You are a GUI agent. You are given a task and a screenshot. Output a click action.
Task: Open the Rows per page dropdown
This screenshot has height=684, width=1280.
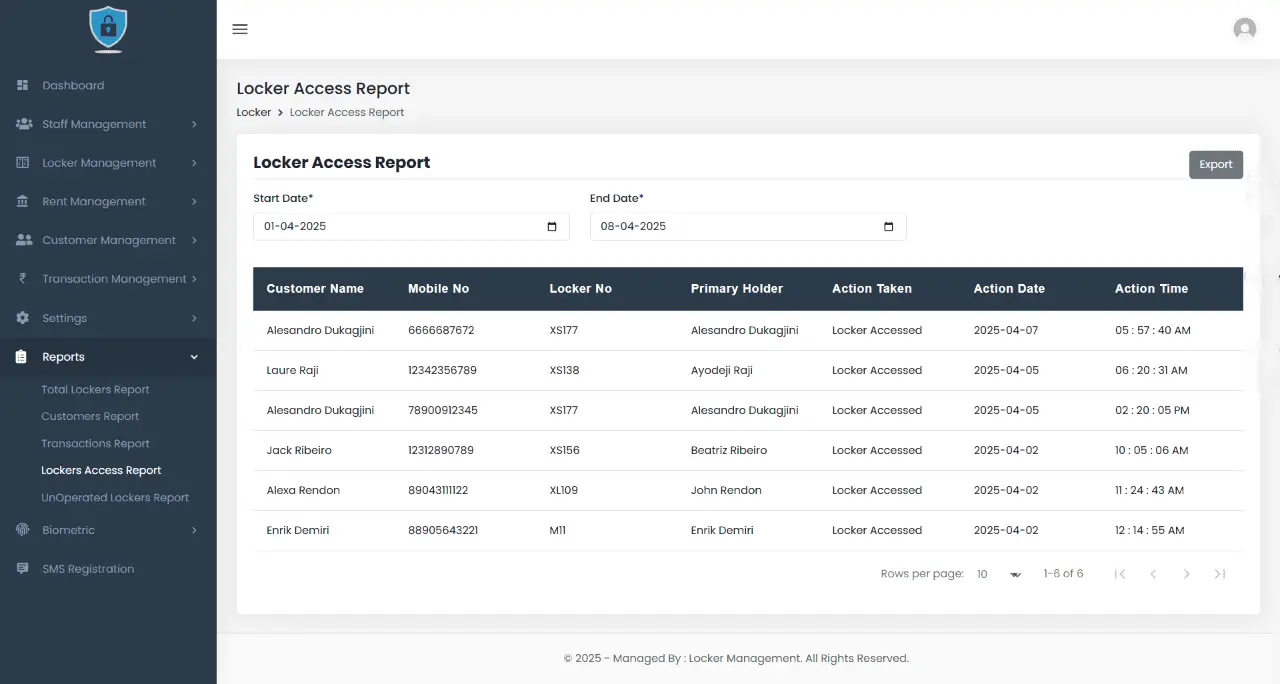pyautogui.click(x=999, y=574)
